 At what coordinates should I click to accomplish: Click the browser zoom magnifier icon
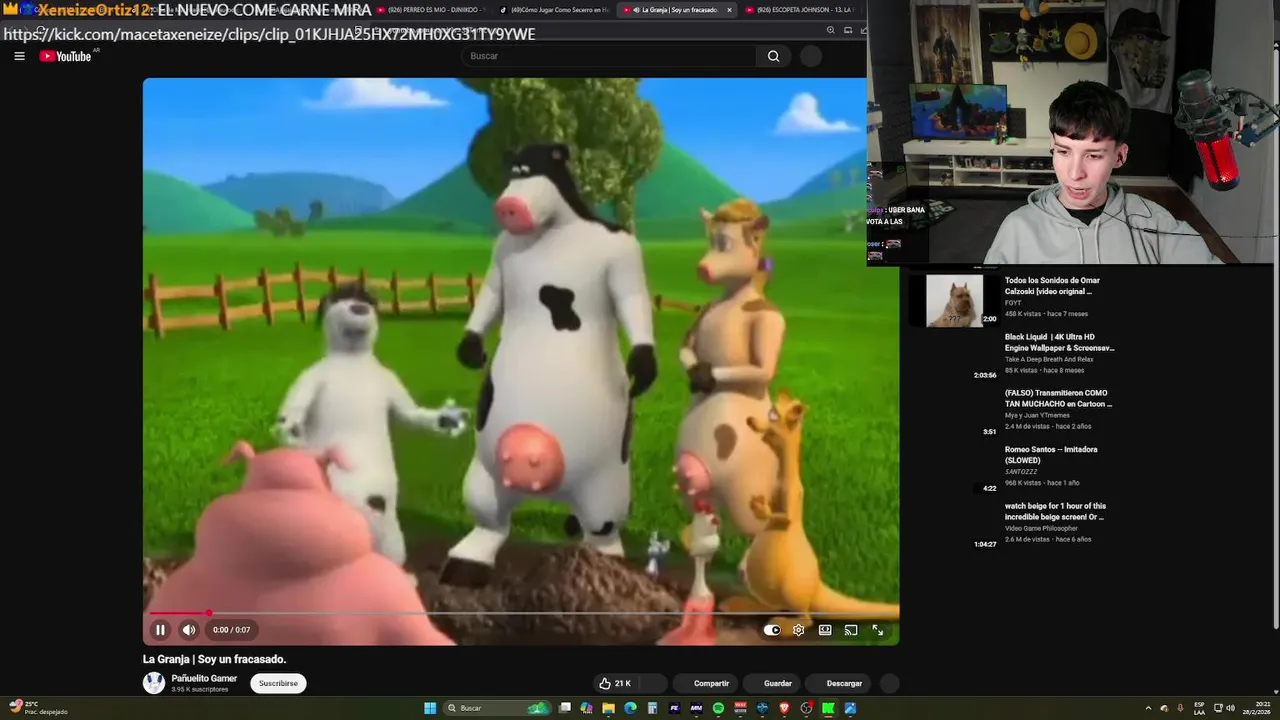[x=830, y=30]
